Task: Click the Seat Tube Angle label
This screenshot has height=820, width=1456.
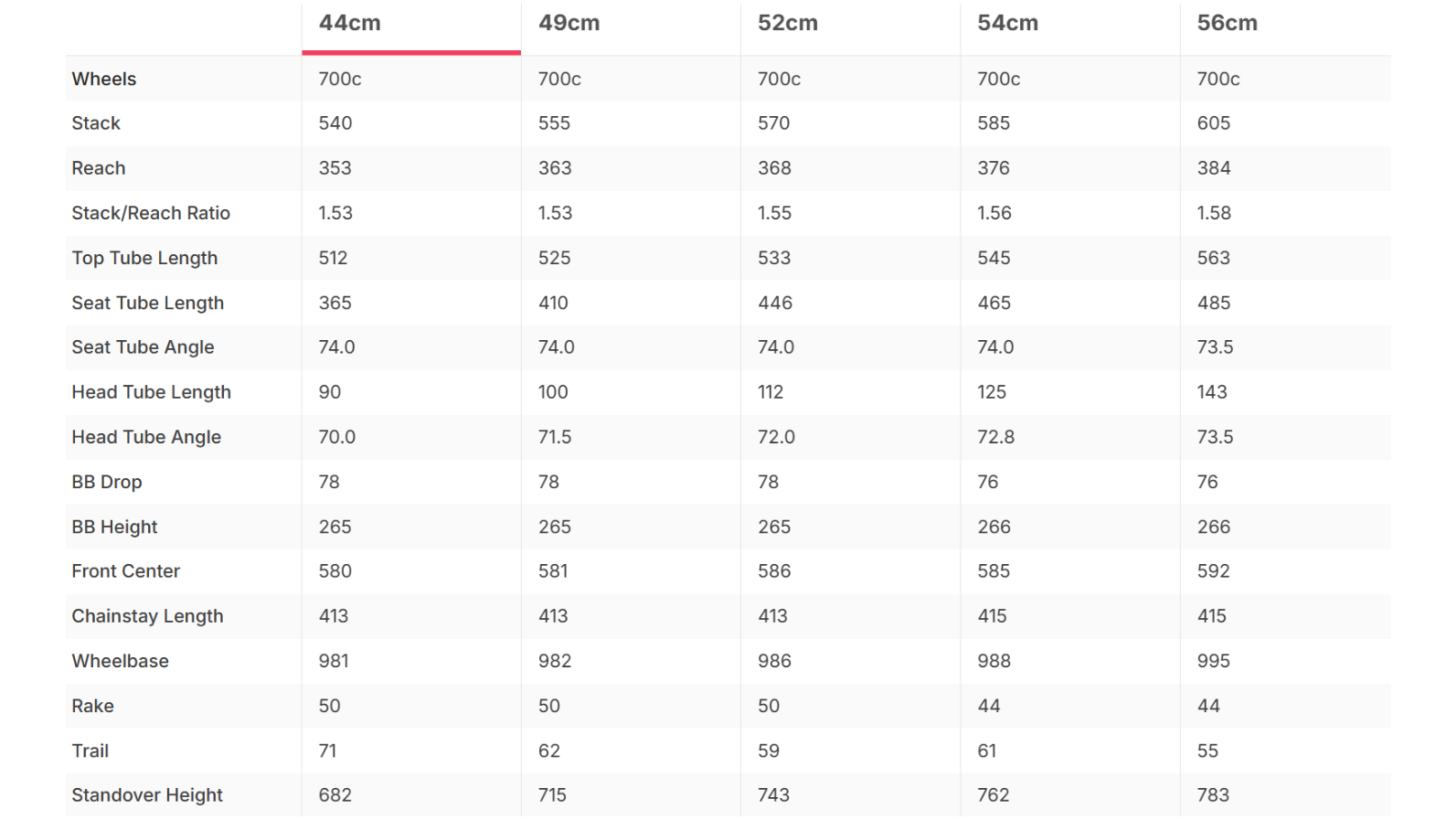Action: [x=143, y=347]
